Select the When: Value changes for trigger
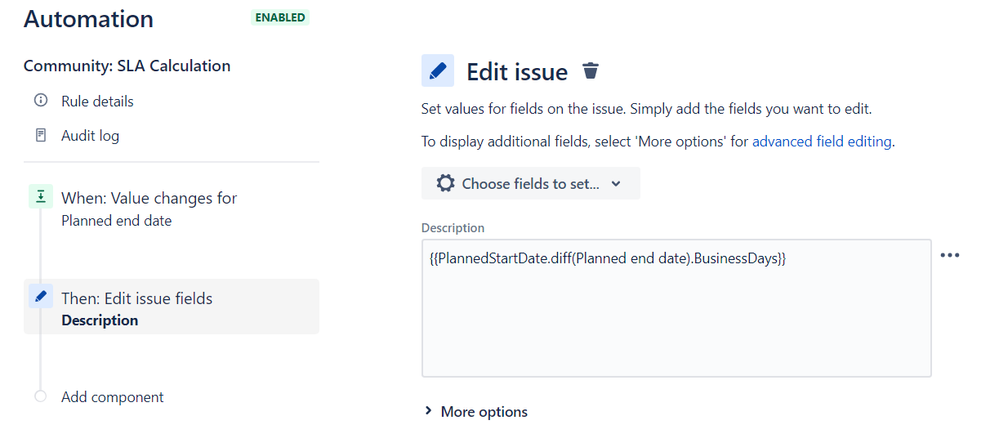Viewport: 999px width, 435px height. (149, 209)
